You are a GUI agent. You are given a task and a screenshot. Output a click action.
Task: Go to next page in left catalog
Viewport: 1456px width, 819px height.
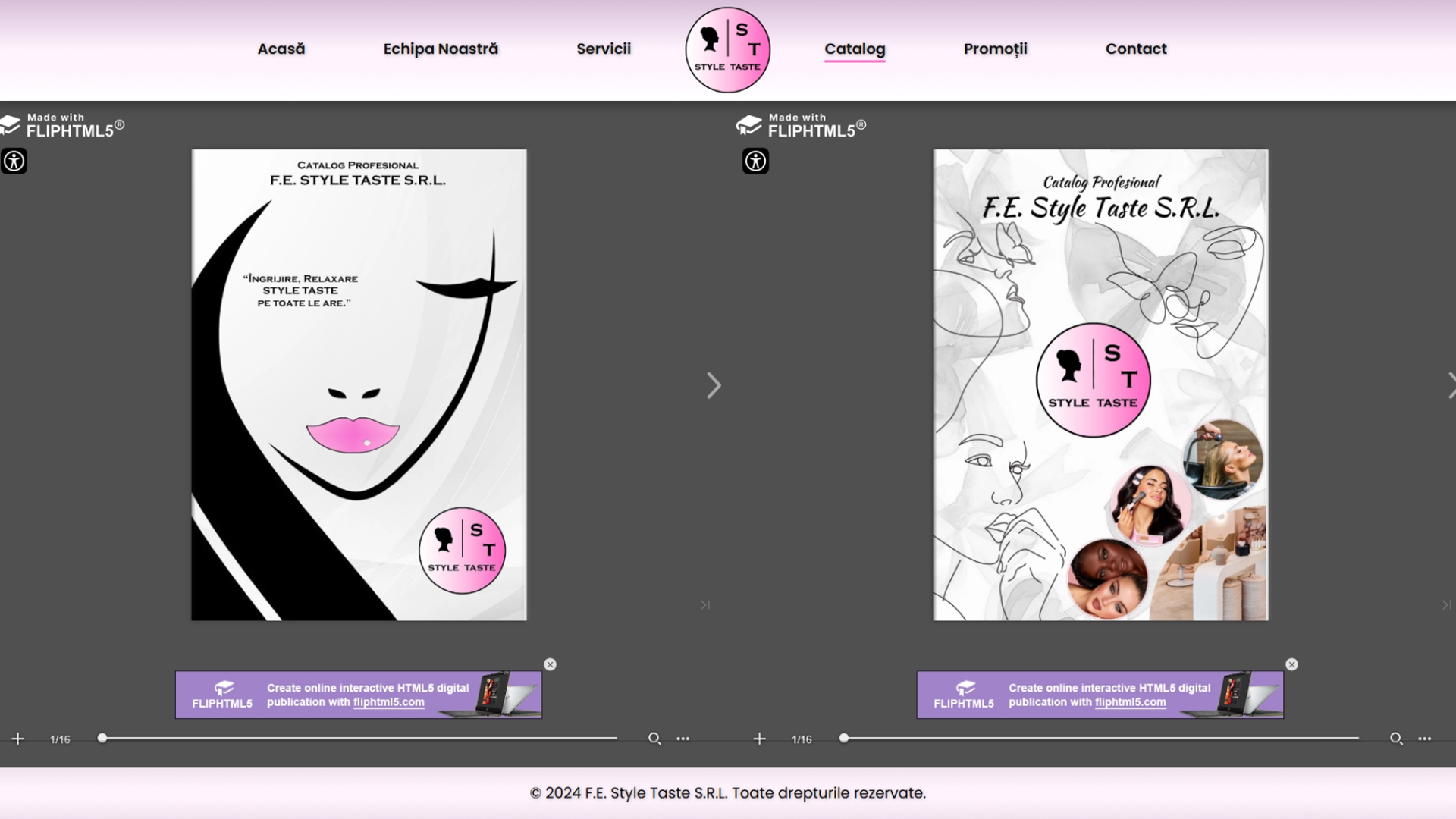pos(714,385)
